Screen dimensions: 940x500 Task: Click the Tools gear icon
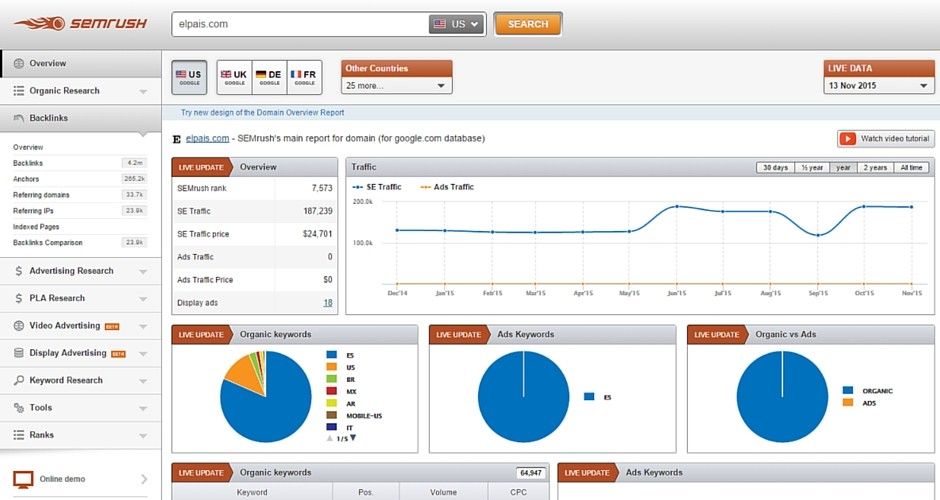[19, 408]
